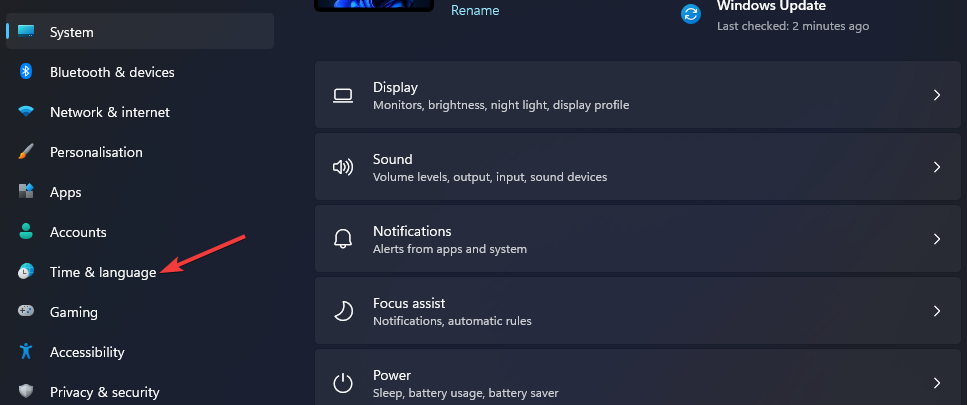
Task: Click the Rename link
Action: [x=475, y=10]
